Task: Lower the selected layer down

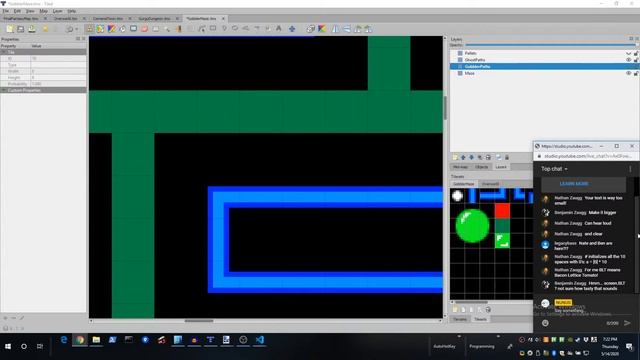Action: coord(471,158)
